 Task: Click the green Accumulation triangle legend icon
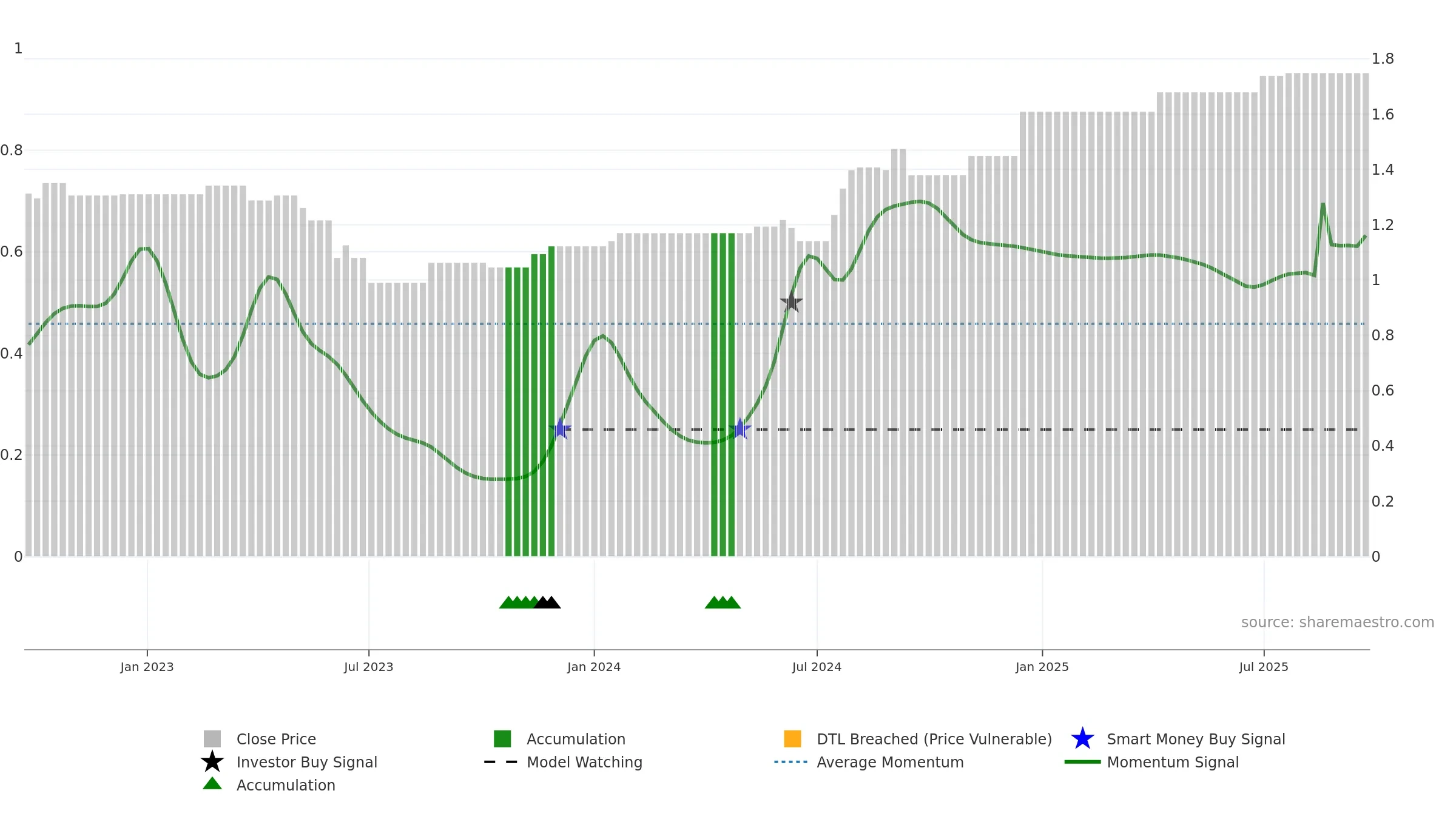(x=212, y=784)
